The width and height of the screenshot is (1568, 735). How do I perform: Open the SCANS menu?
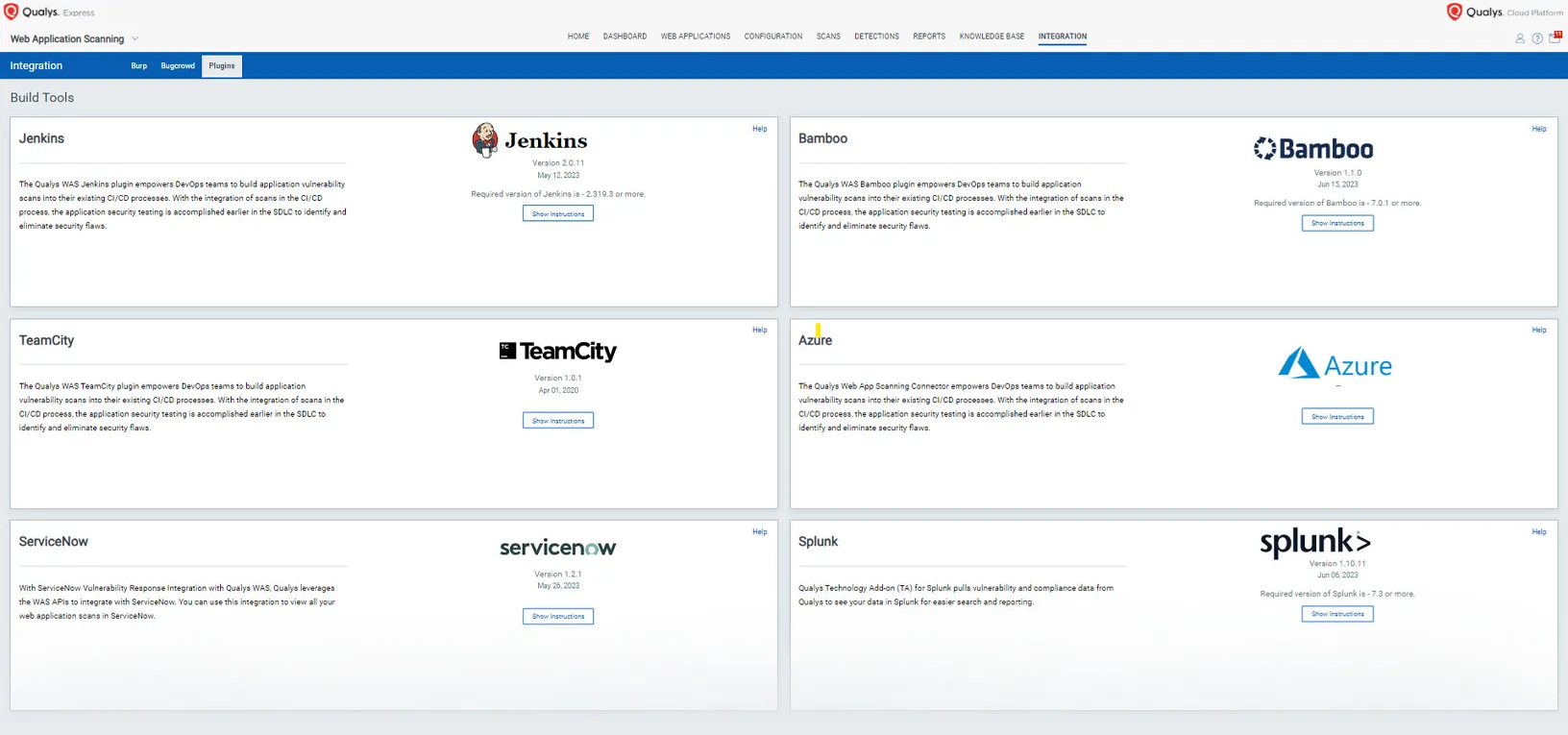(828, 37)
